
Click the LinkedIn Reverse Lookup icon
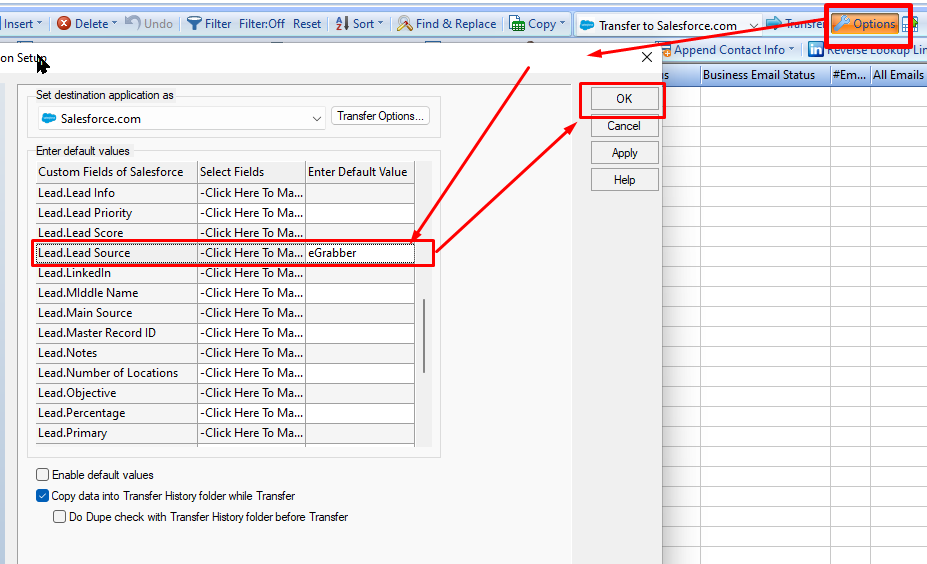(x=816, y=50)
